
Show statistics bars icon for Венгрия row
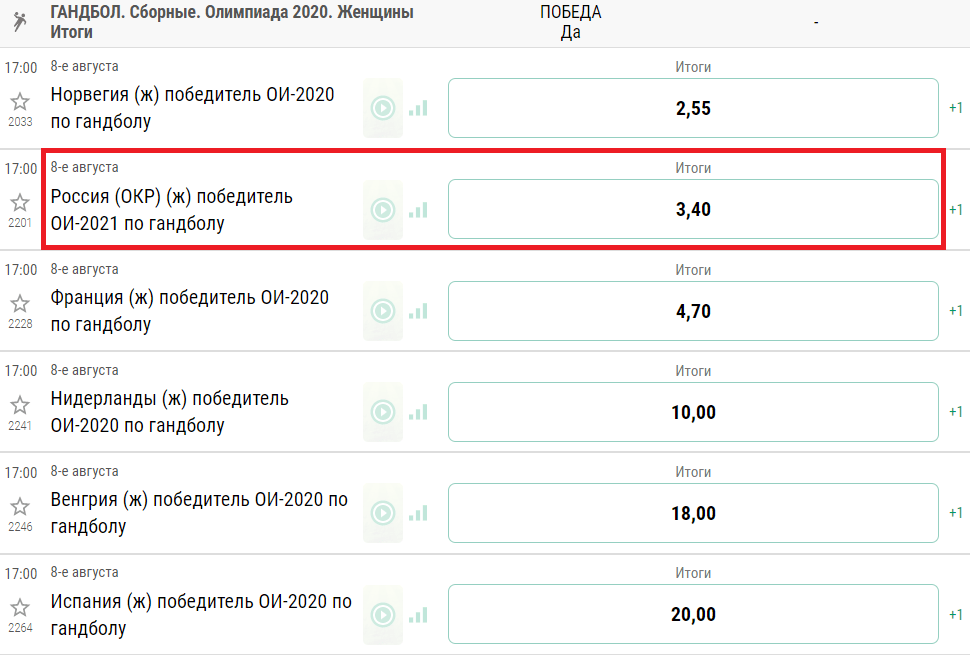pos(418,513)
